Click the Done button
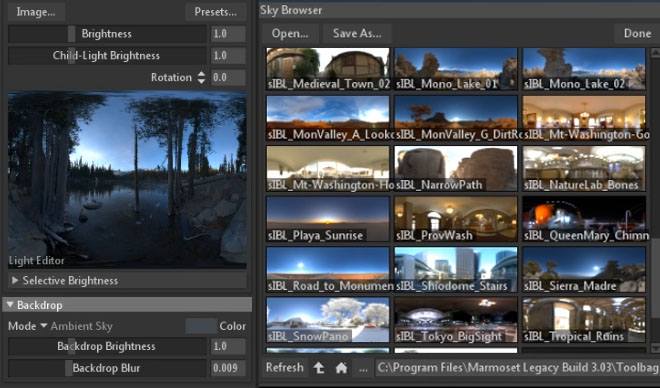The image size is (660, 388). click(637, 34)
